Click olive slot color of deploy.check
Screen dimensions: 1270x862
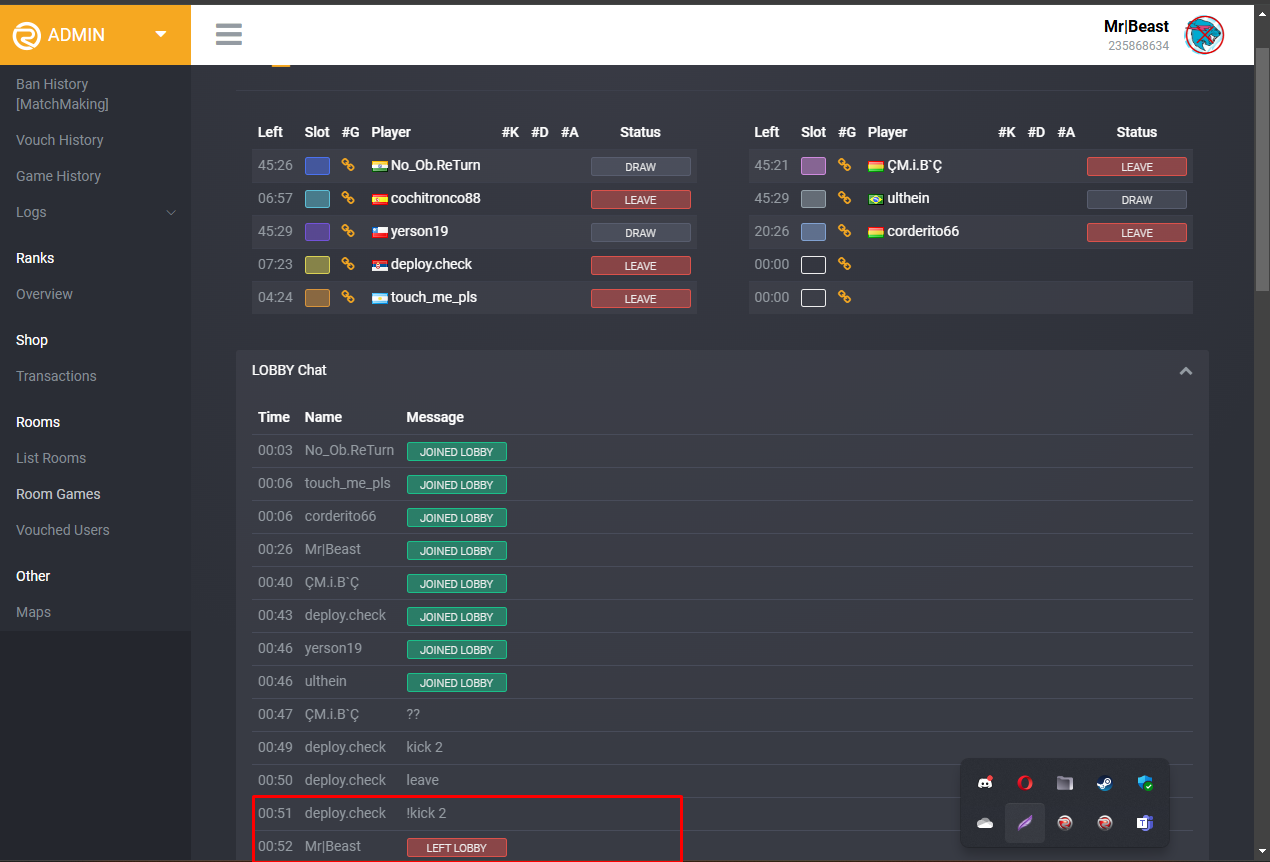(x=317, y=265)
